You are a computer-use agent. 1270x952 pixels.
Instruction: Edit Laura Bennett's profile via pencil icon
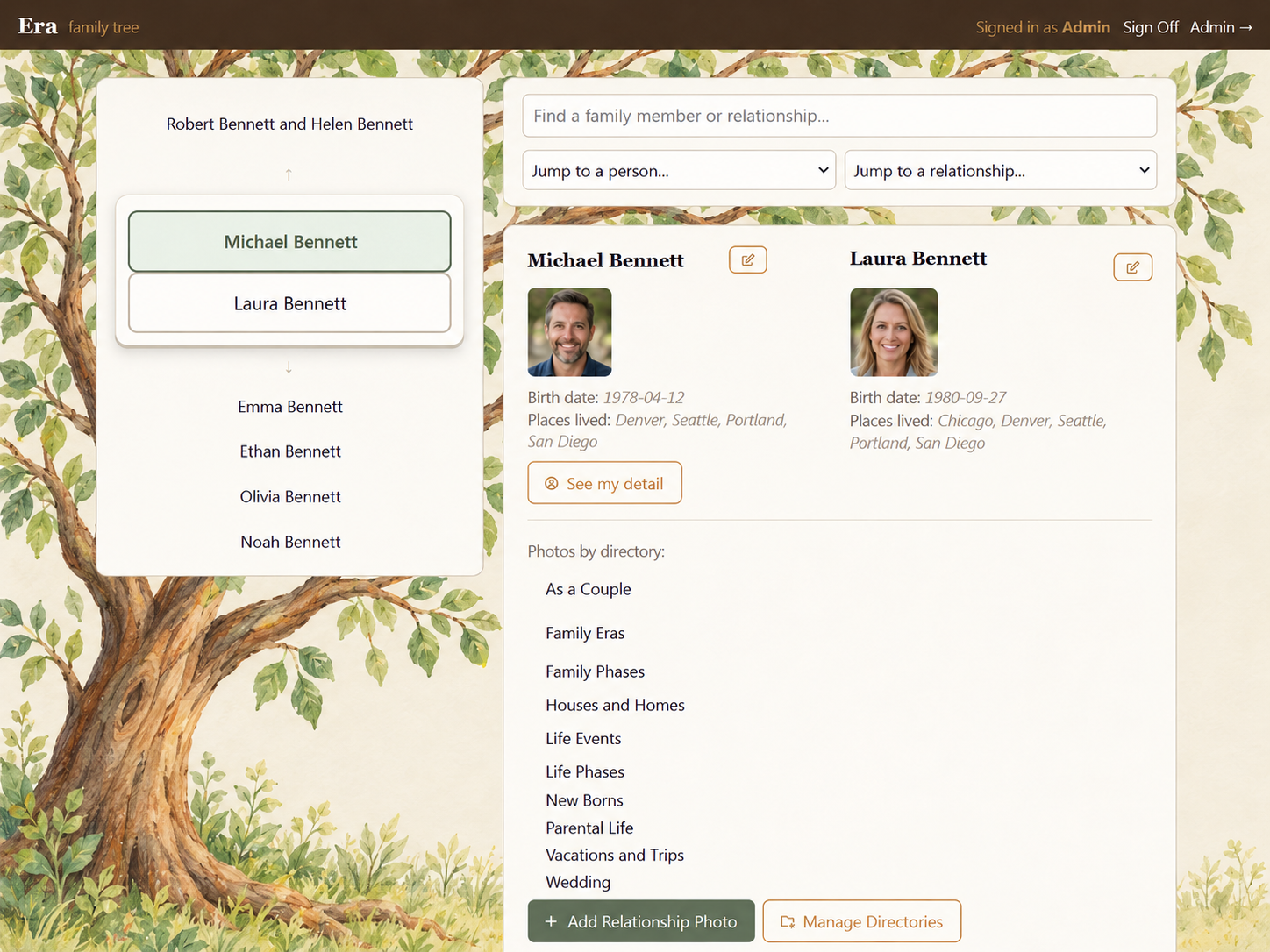1132,267
